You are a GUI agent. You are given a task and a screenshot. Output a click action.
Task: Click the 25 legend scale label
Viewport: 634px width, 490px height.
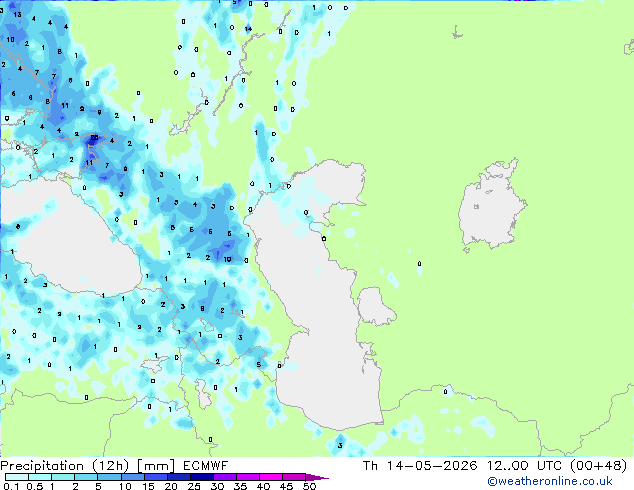point(194,486)
